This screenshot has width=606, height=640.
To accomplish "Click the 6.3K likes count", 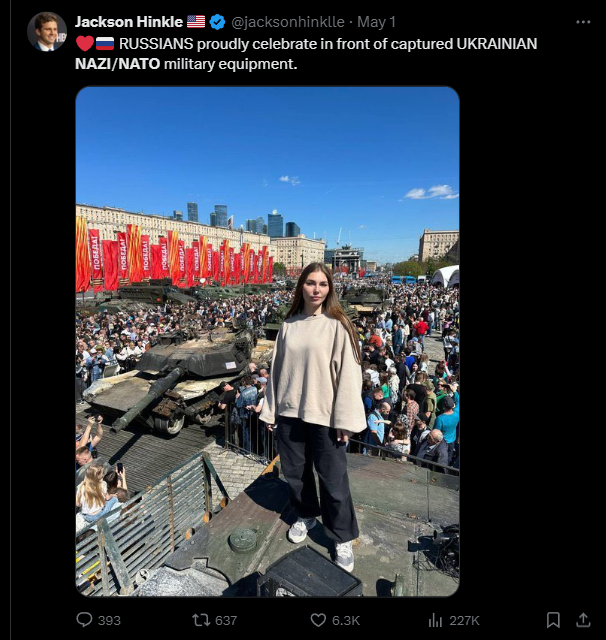I will click(346, 620).
